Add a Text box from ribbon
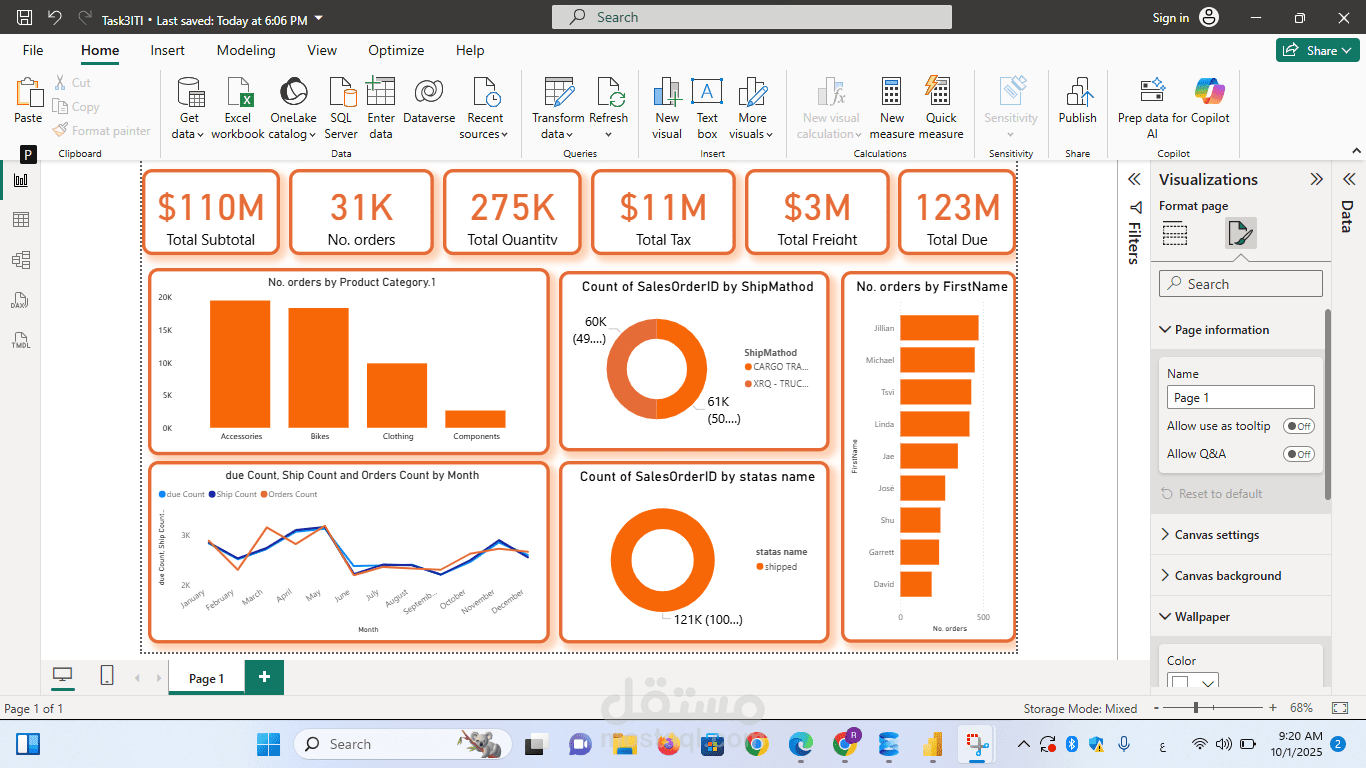The width and height of the screenshot is (1366, 768). click(707, 108)
